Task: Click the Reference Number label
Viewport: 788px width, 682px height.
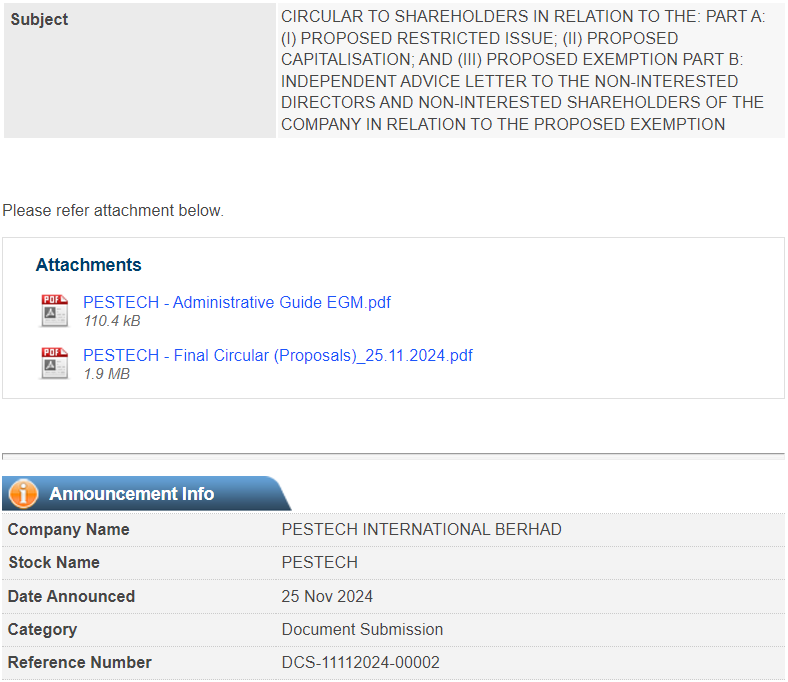Action: 79,662
